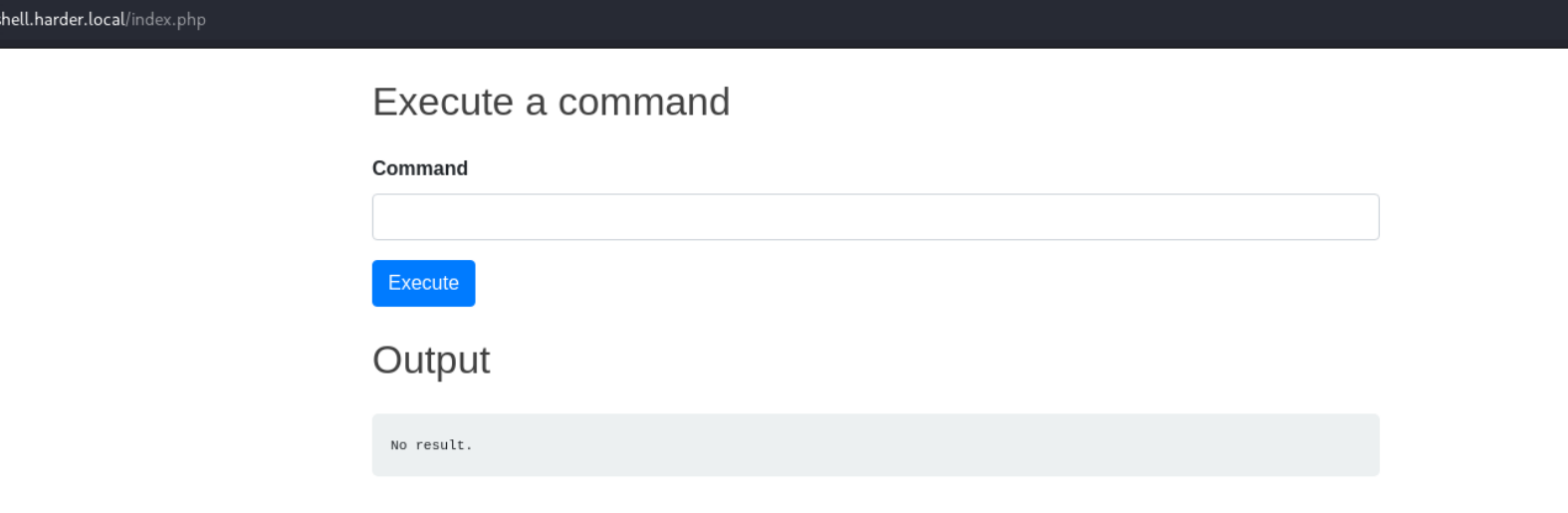Click the Command field label
This screenshot has width=1568, height=513.
tap(420, 168)
